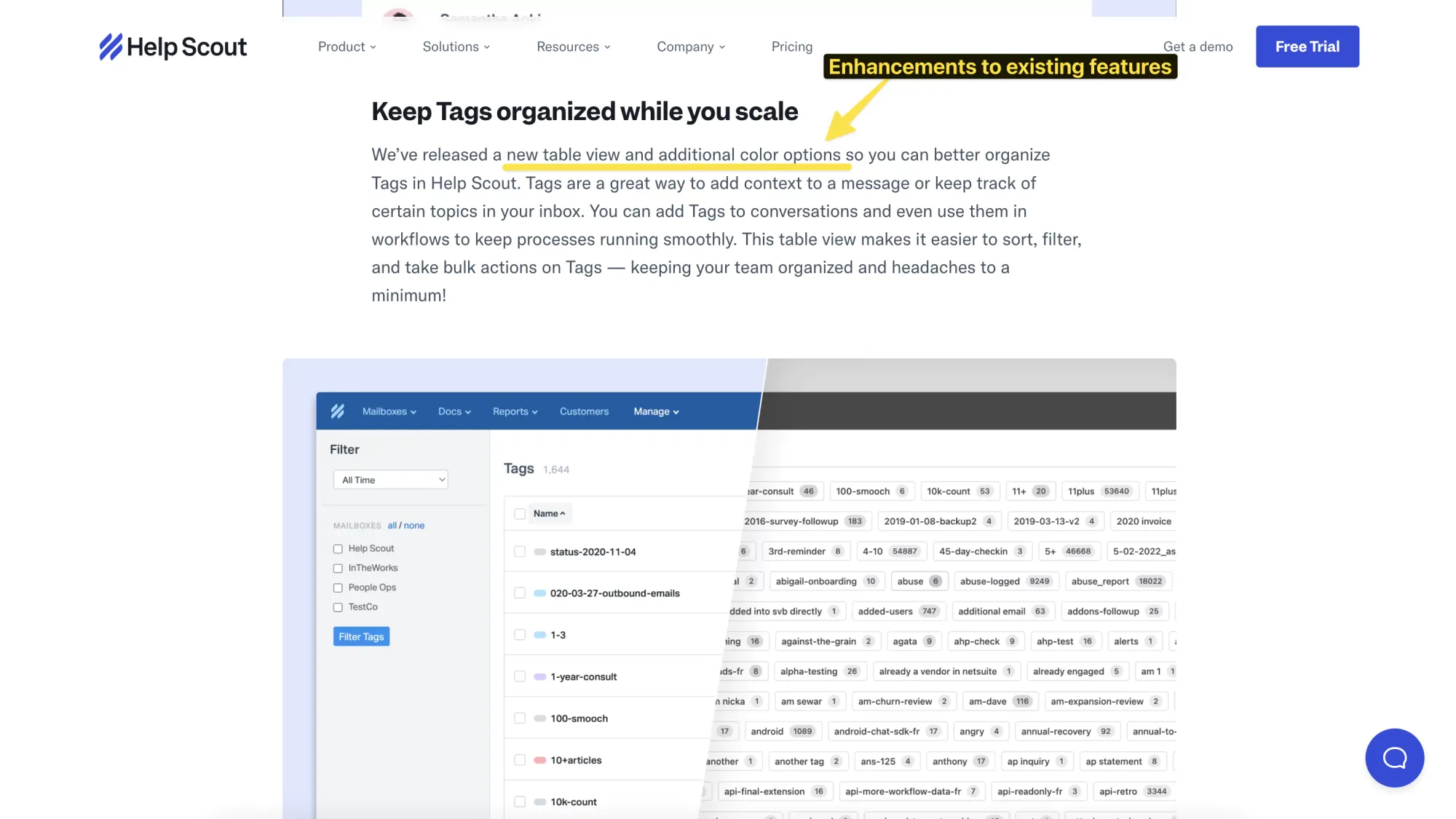Toggle the InTheWorks mailbox checkbox
The image size is (1456, 819).
pos(337,567)
